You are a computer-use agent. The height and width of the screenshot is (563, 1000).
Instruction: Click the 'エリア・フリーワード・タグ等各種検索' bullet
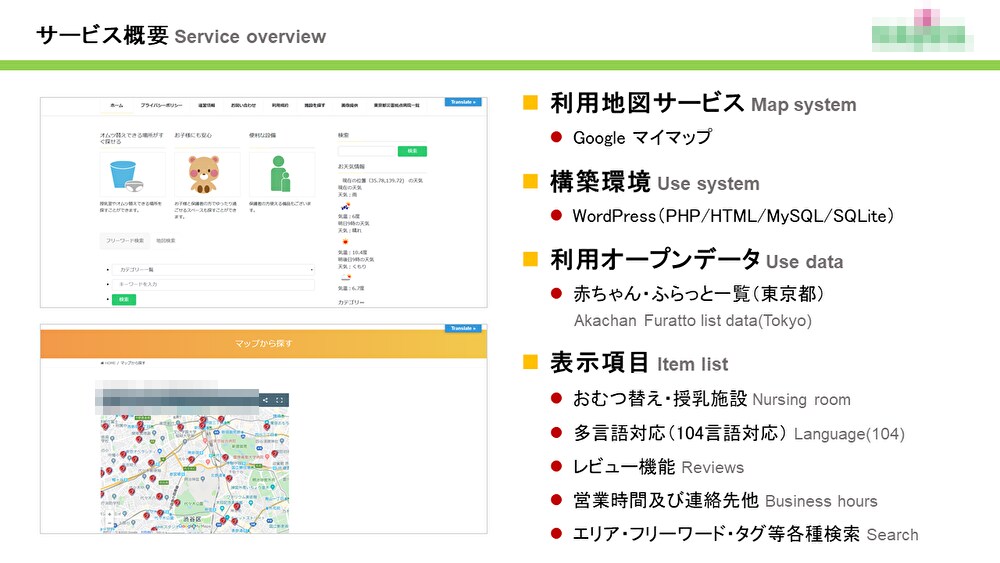pyautogui.click(x=716, y=534)
